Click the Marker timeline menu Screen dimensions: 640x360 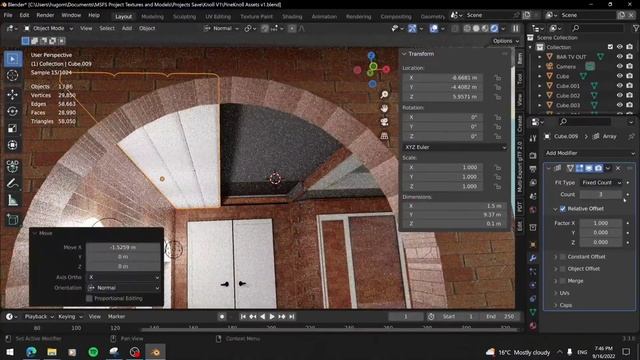click(116, 317)
